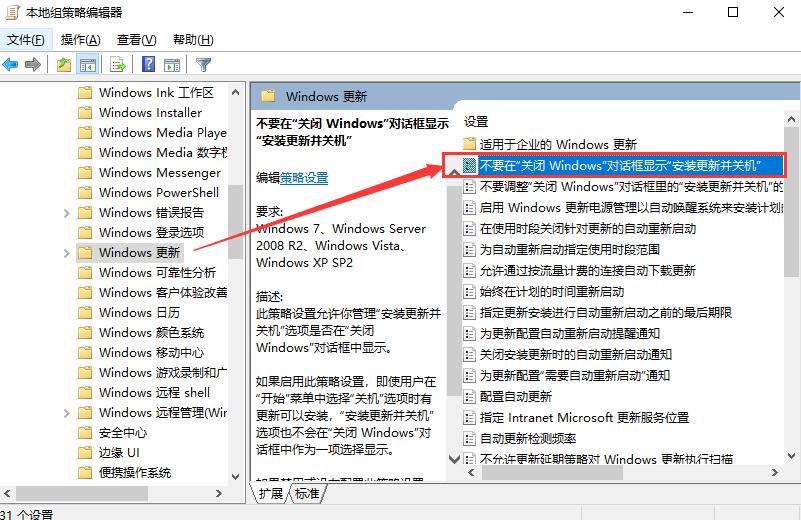
Task: Click the Forward arrow toolbar icon
Action: pos(32,65)
